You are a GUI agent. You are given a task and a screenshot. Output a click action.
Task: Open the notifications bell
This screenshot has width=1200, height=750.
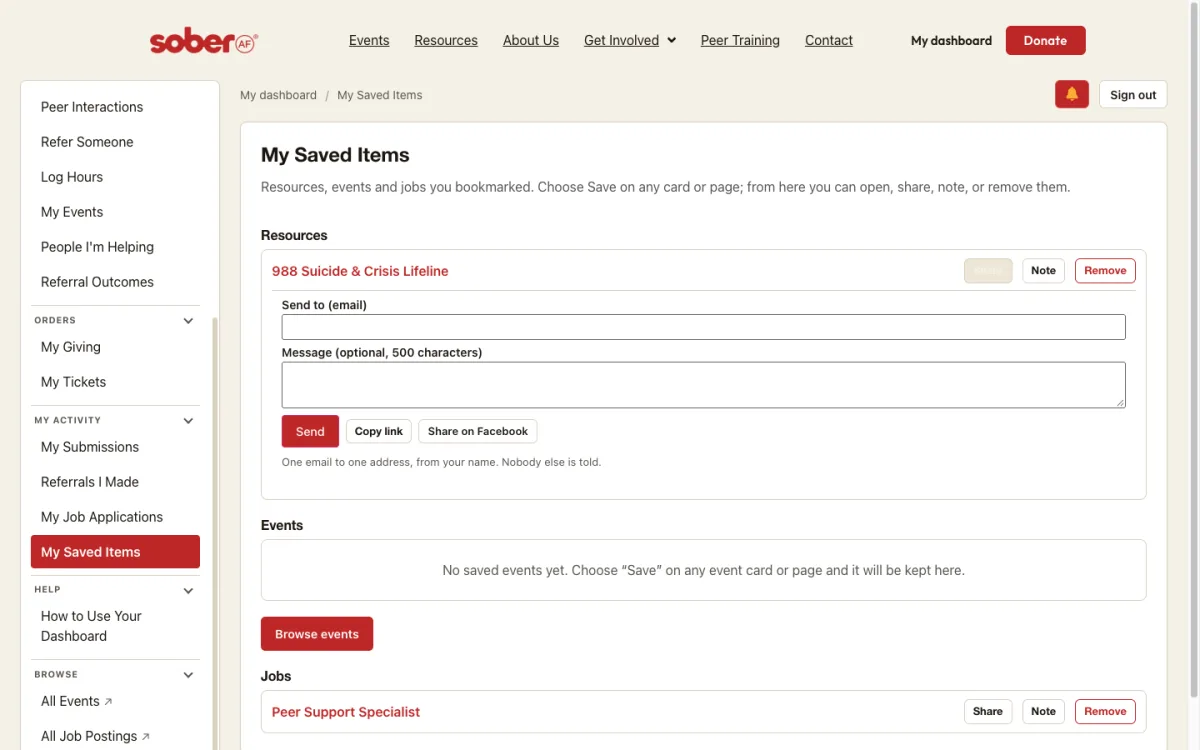[1072, 95]
